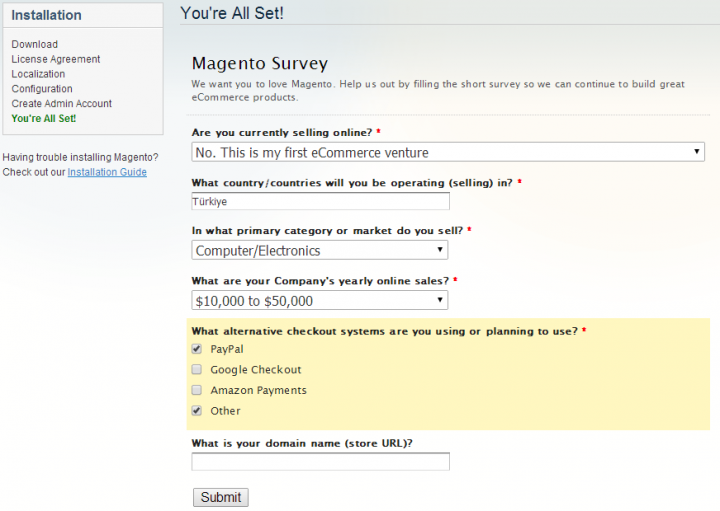This screenshot has height=511, width=720.
Task: Select the Create Admin Account step
Action: click(62, 104)
